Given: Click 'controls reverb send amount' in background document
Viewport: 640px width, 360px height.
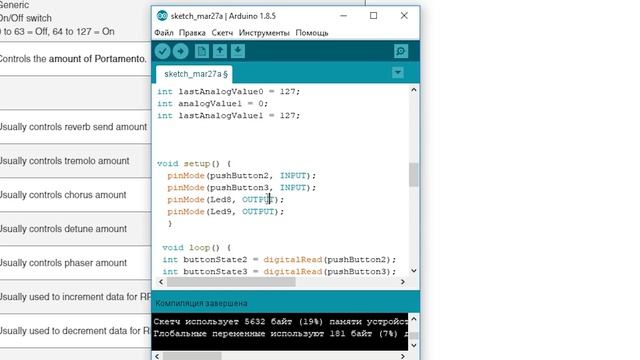Looking at the screenshot, I should (88, 127).
